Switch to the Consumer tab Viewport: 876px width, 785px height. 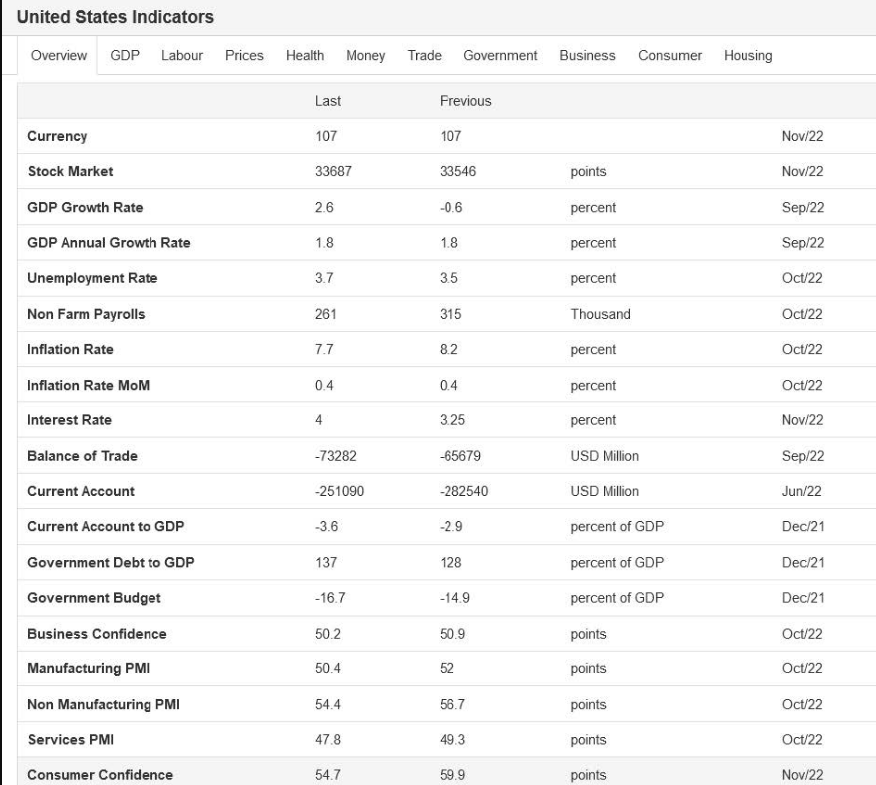point(670,56)
